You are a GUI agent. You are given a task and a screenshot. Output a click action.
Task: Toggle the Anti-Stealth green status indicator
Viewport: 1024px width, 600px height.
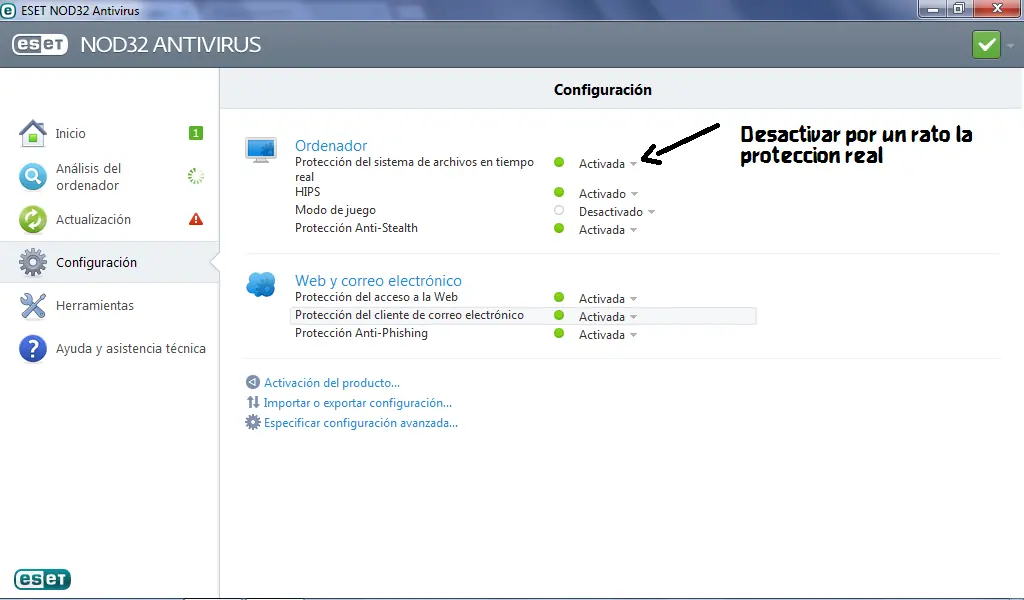click(x=559, y=229)
